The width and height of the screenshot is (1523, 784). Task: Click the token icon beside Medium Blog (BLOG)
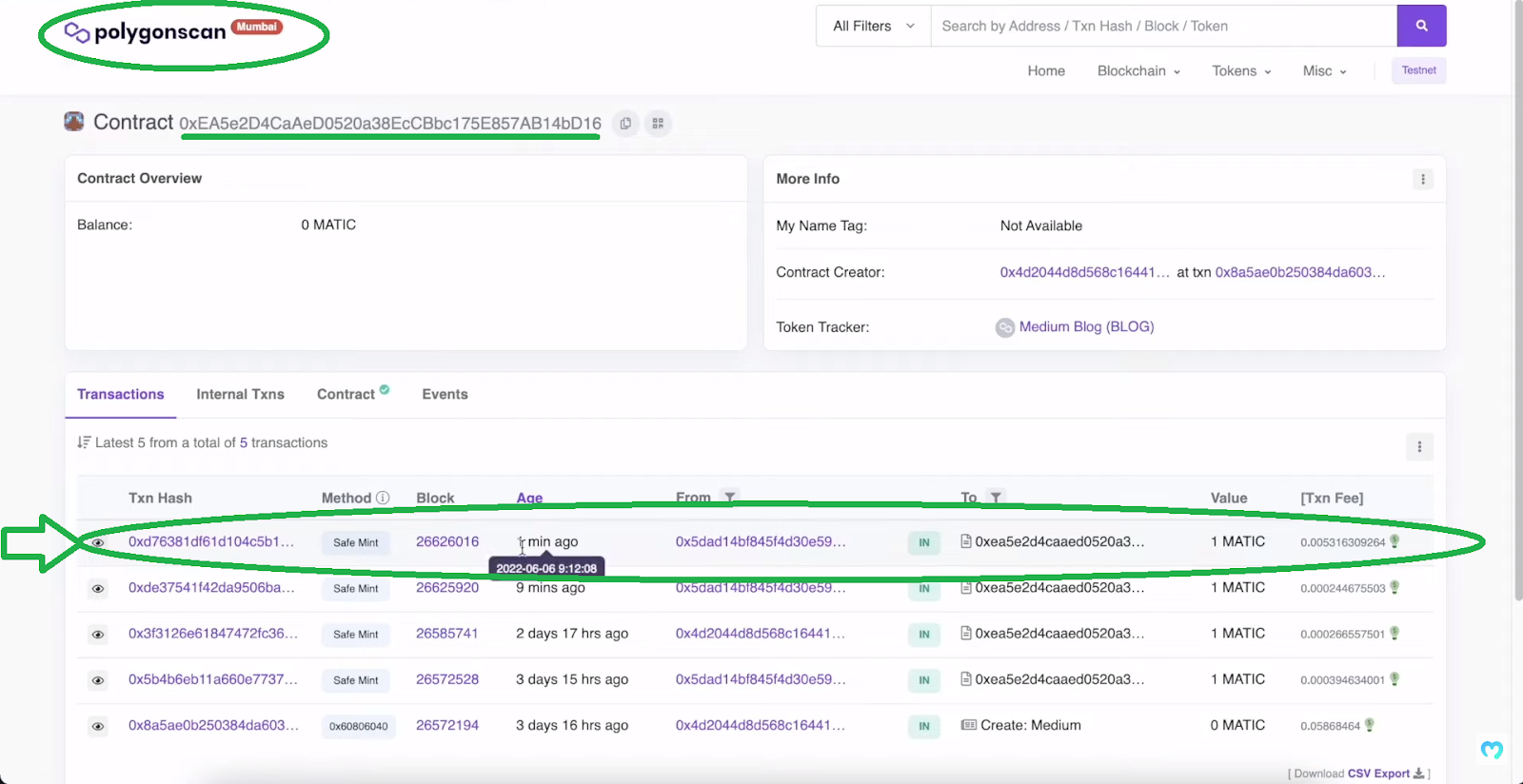(1005, 327)
